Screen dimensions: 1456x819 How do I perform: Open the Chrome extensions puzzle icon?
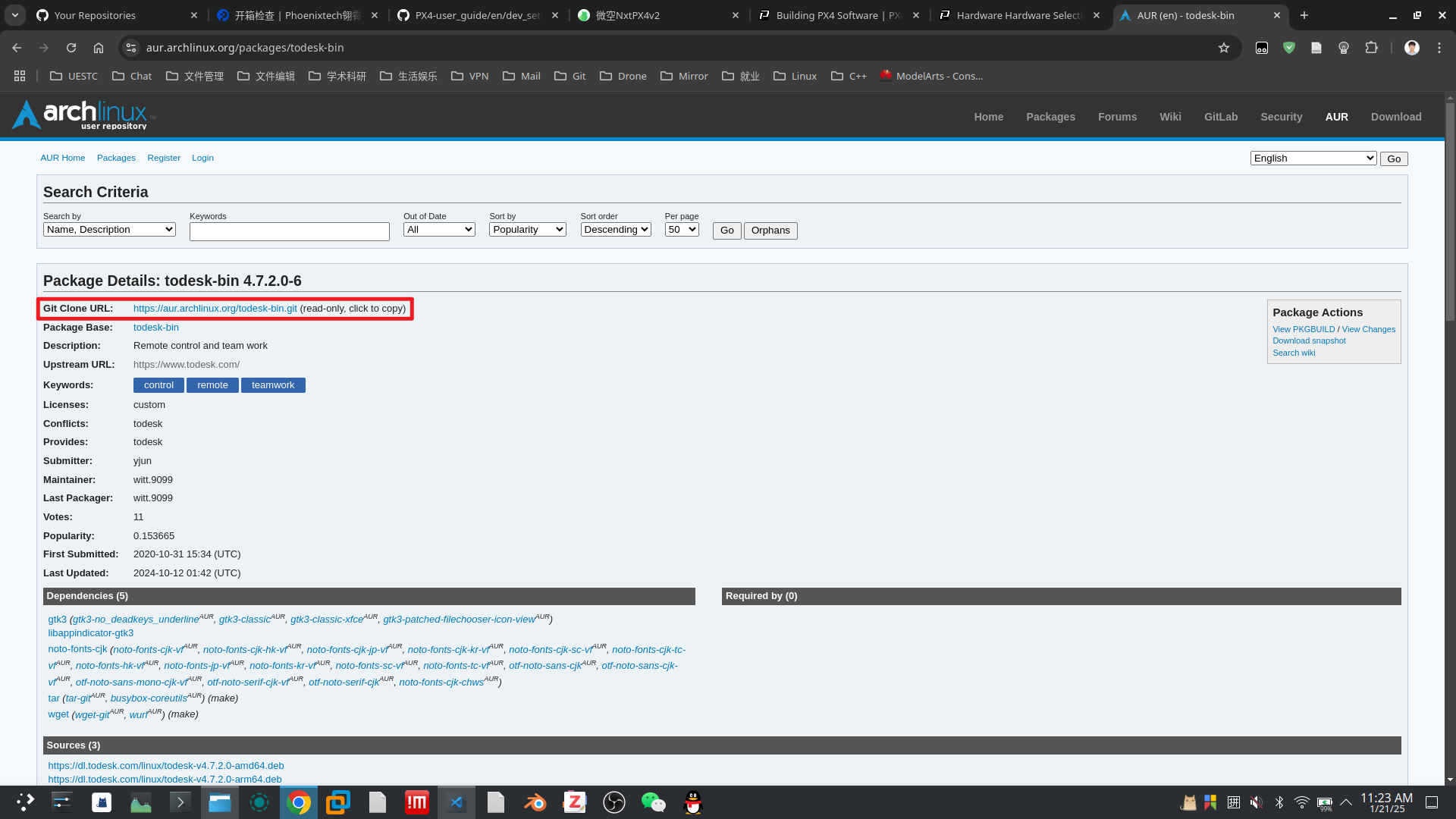[x=1371, y=48]
